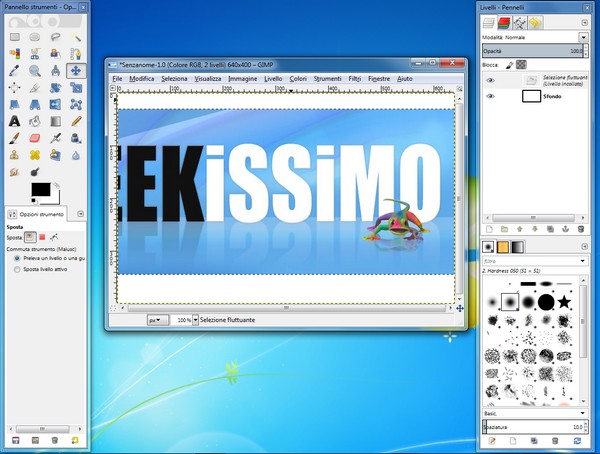Viewport: 600px width, 454px height.
Task: Switch to the Patterns tab
Action: click(503, 247)
